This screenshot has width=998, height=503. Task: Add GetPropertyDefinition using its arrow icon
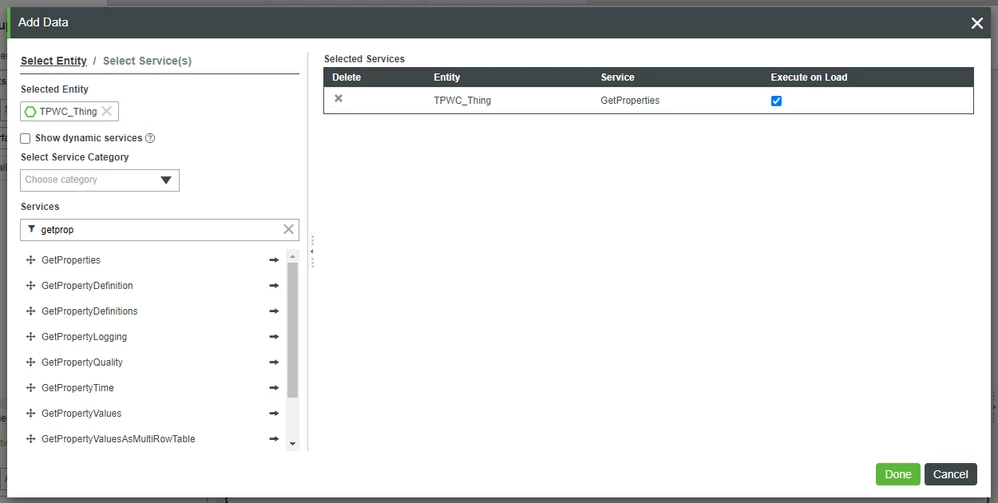click(x=274, y=285)
